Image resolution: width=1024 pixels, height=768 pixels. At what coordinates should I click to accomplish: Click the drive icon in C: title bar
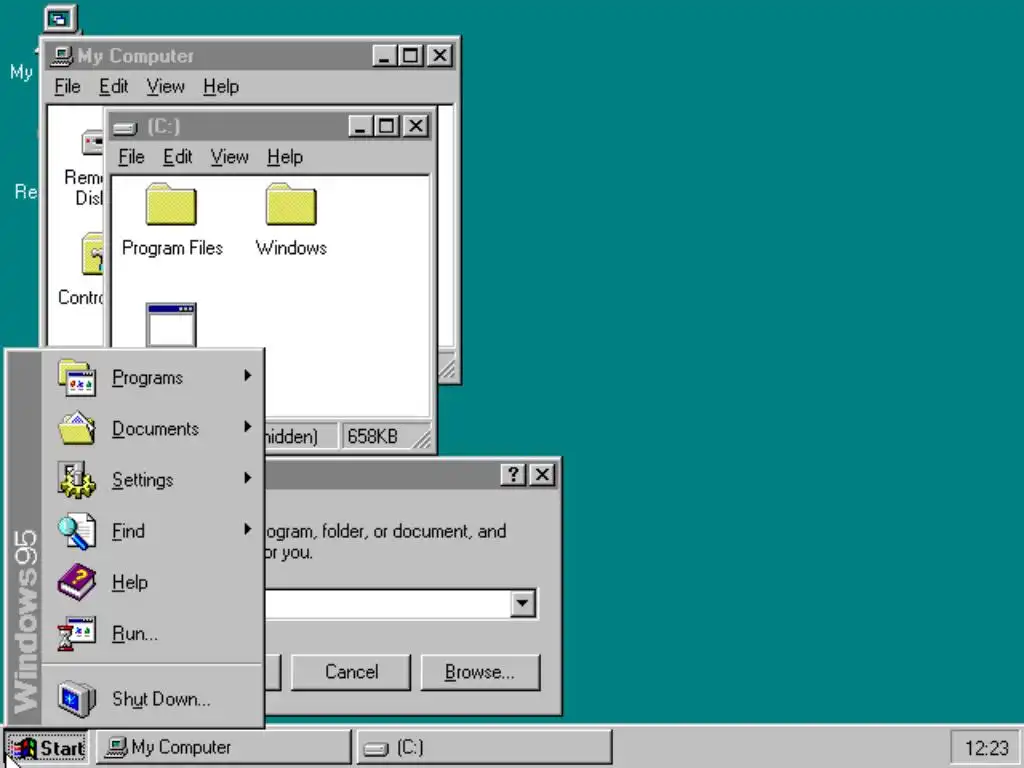click(125, 127)
